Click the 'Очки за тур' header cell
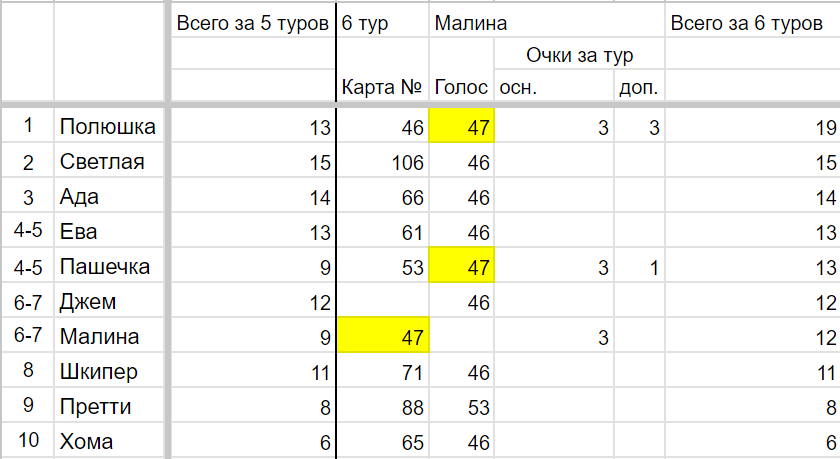840x459 pixels. (x=579, y=54)
